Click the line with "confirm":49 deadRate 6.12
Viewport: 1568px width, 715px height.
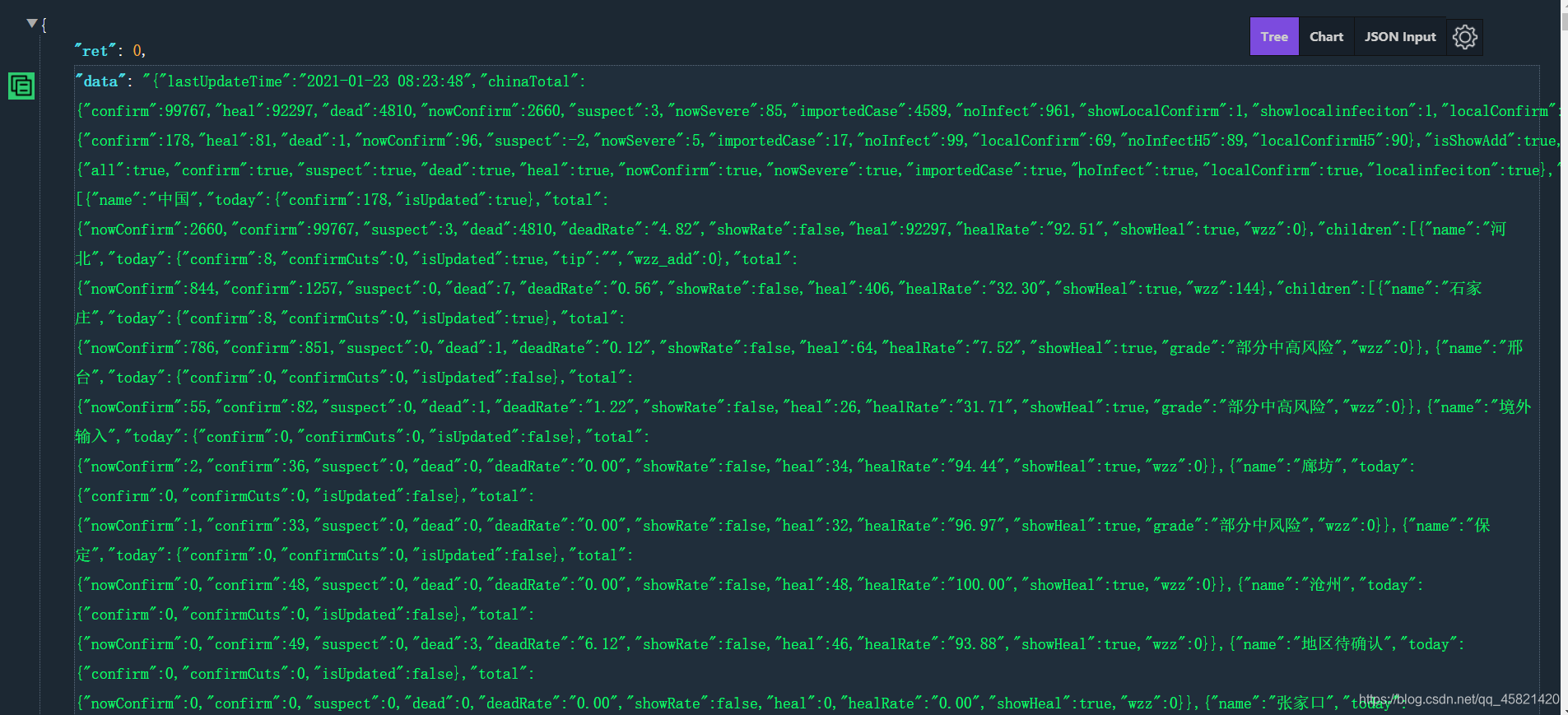pyautogui.click(x=770, y=644)
